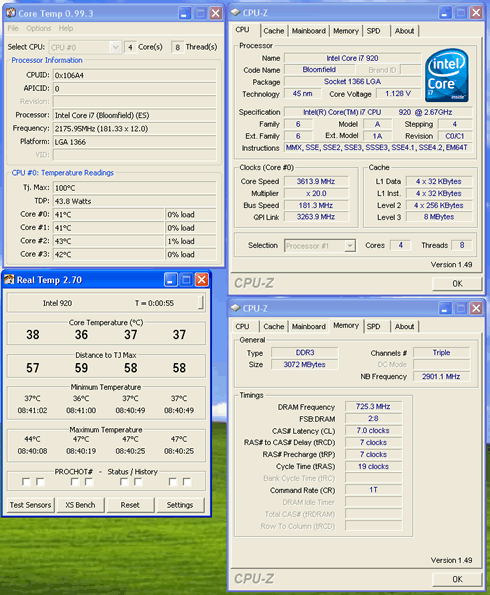Close the top CPU-Z window
The image size is (490, 595).
pyautogui.click(x=476, y=13)
